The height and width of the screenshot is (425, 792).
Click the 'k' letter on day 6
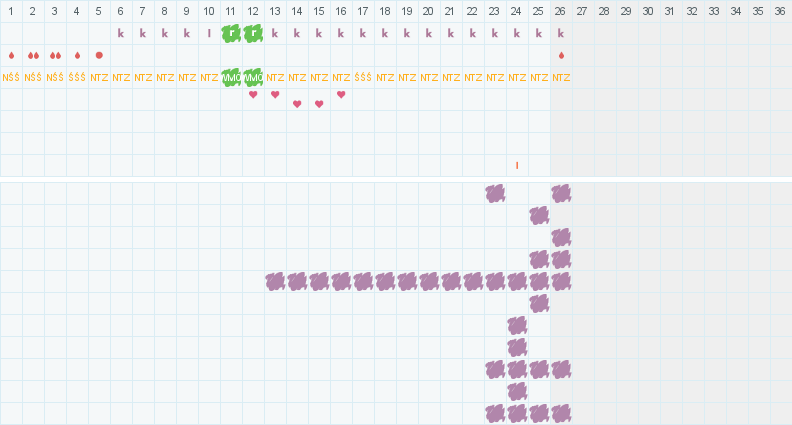click(121, 33)
